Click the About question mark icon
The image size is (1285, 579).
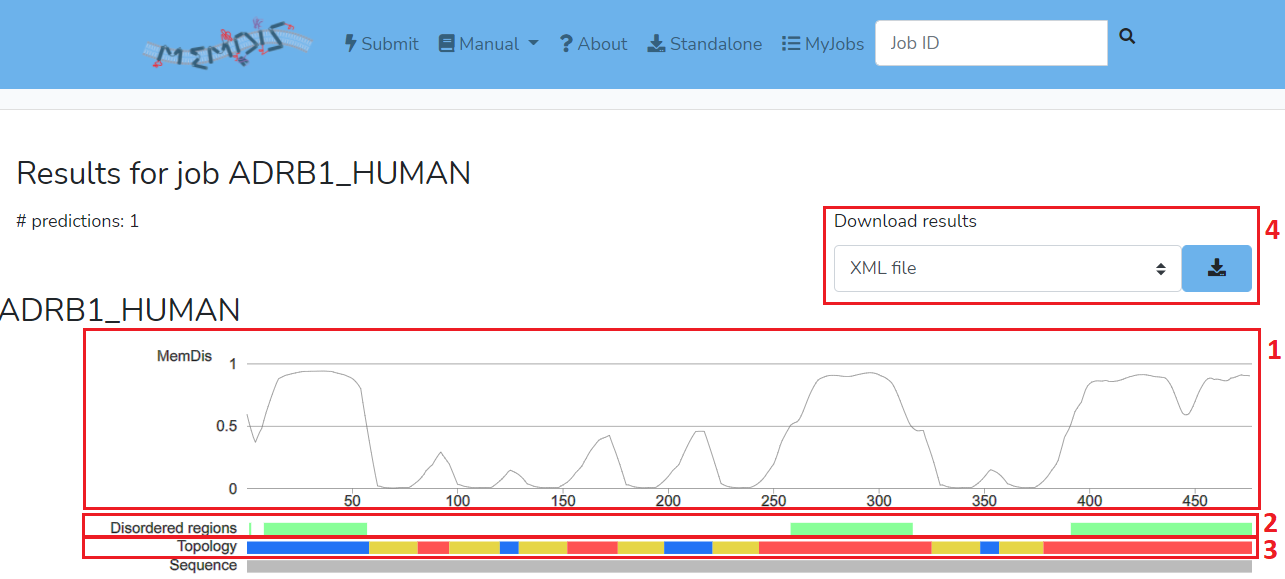pyautogui.click(x=565, y=44)
